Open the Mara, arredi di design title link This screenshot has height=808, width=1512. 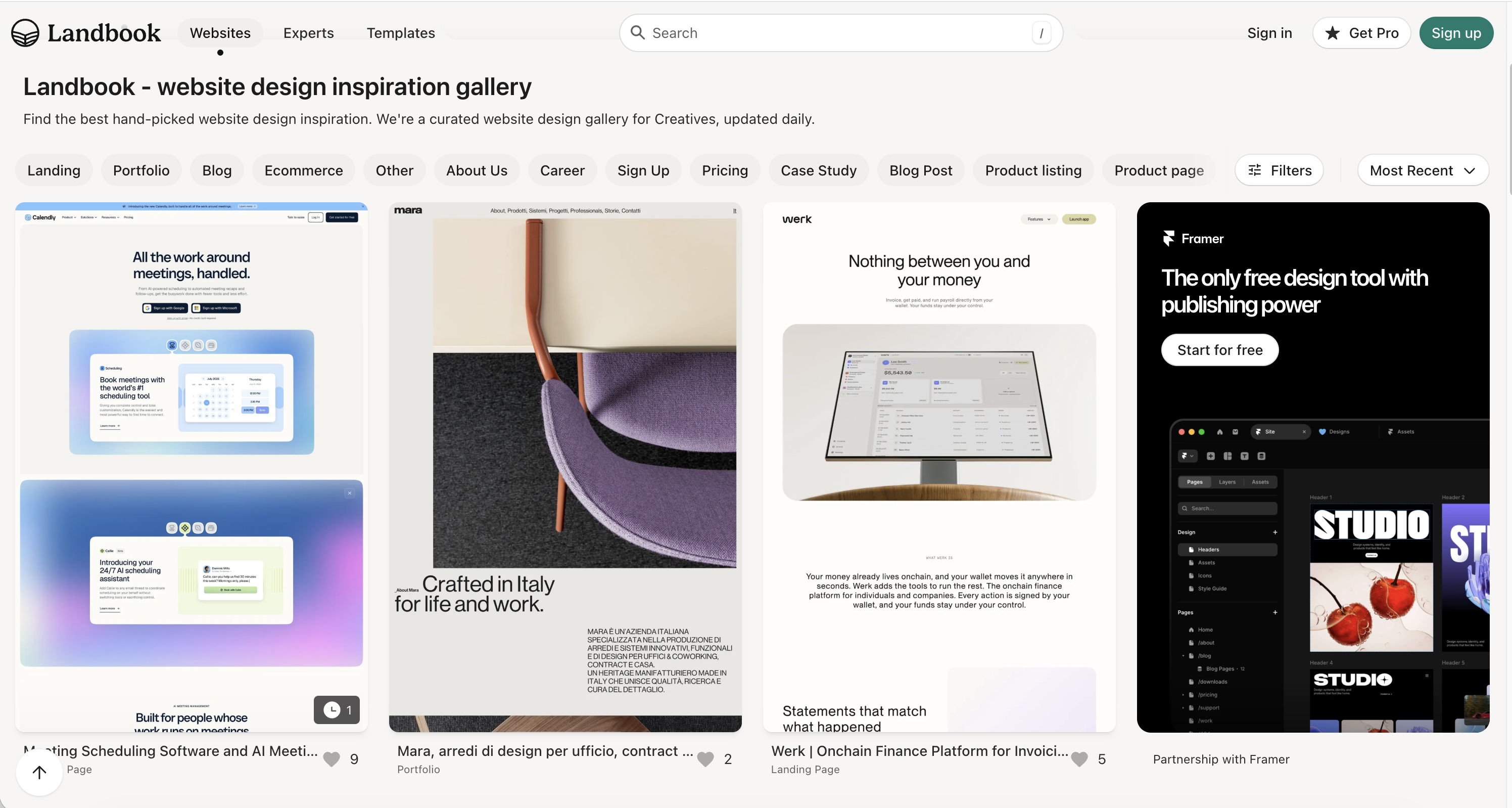coord(545,751)
